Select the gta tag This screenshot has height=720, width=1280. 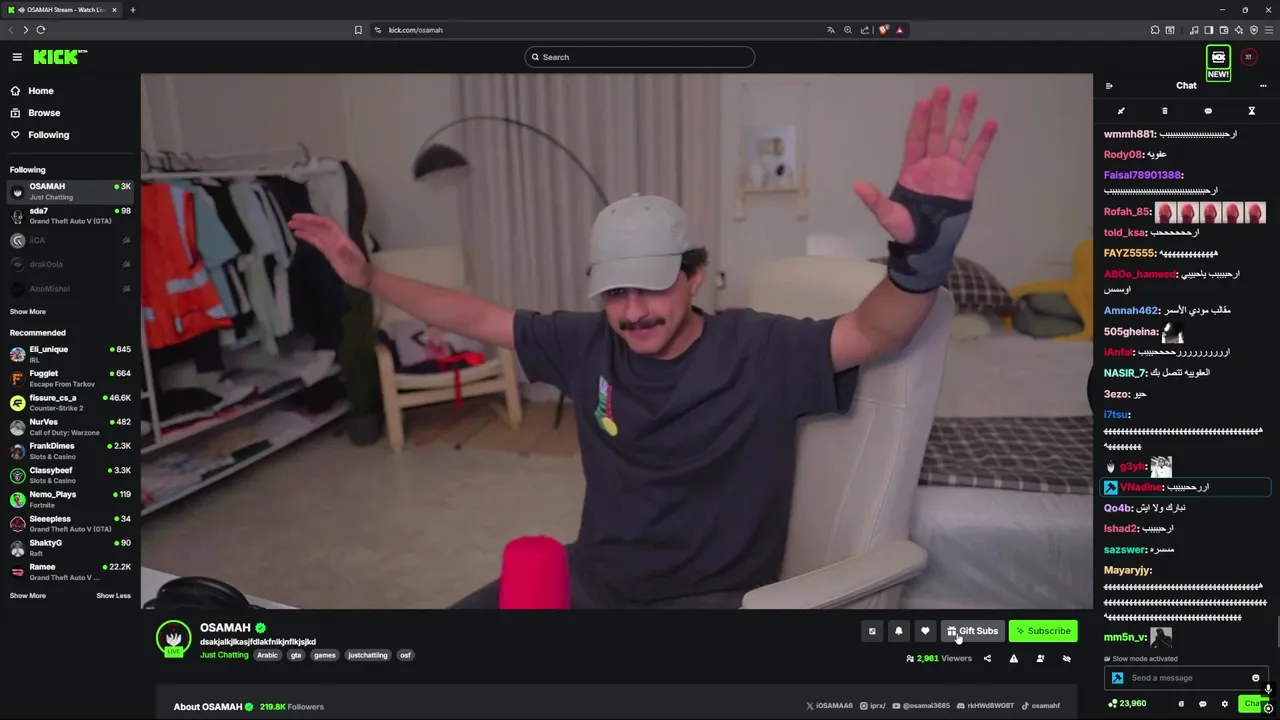pos(295,655)
